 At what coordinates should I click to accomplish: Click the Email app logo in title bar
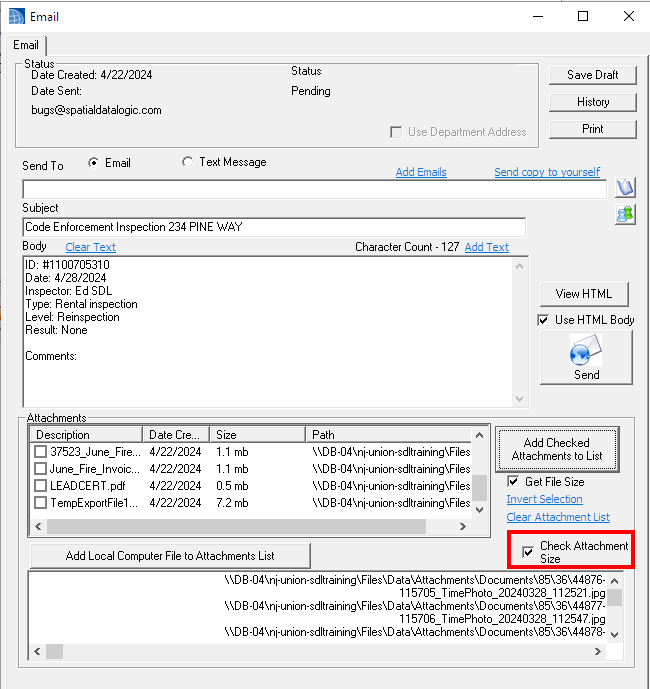[x=17, y=17]
